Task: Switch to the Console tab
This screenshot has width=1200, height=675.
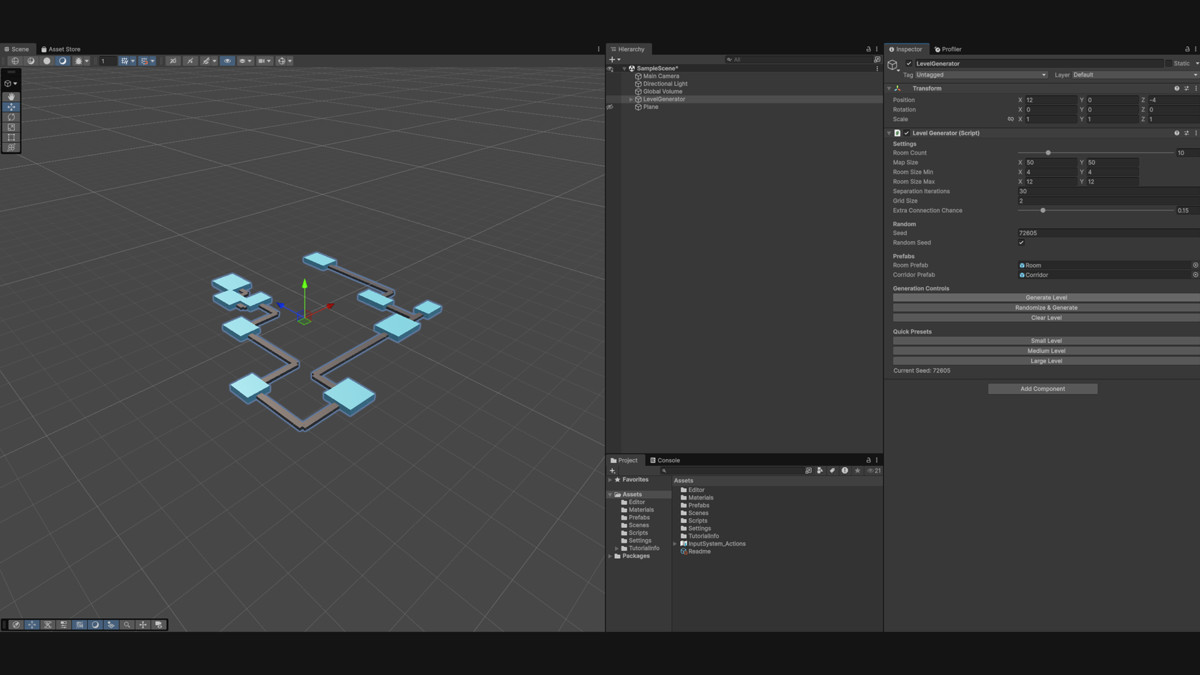Action: point(665,460)
